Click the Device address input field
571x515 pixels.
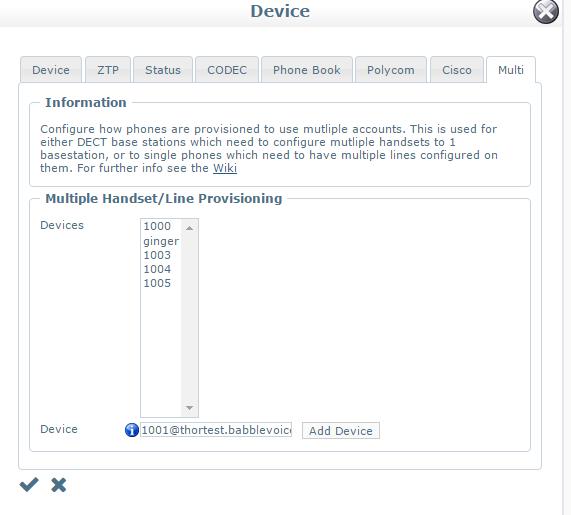coord(216,430)
